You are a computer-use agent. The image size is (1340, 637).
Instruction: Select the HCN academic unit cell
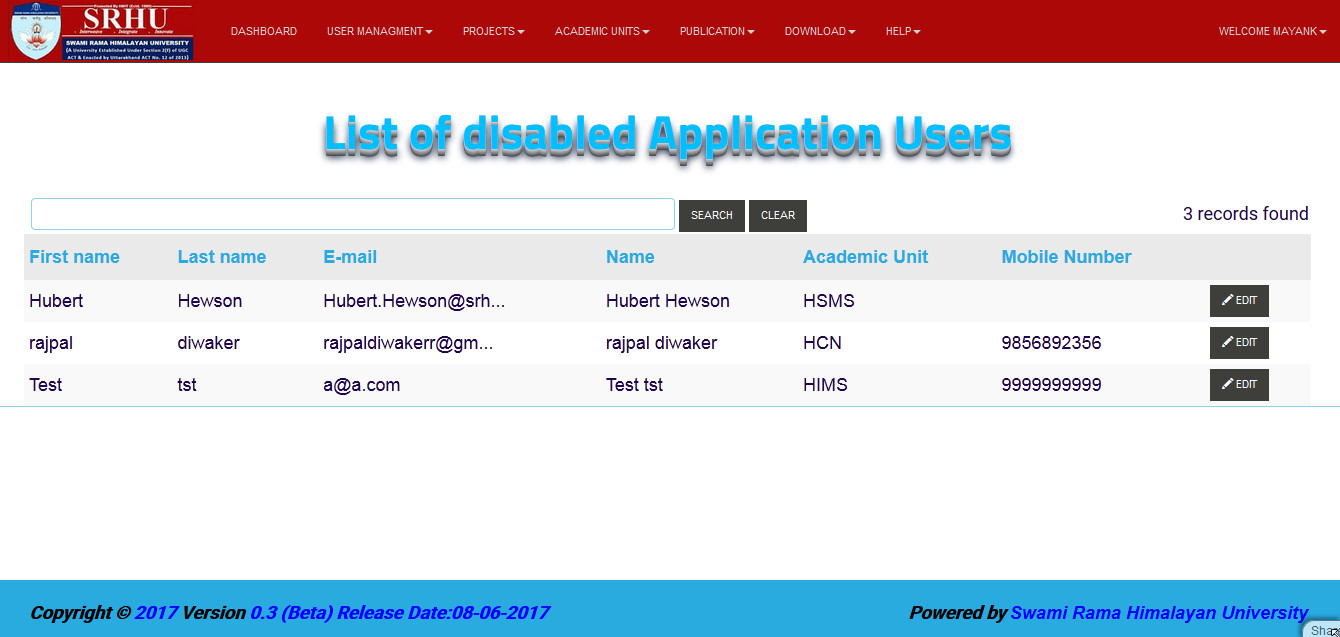click(x=822, y=343)
